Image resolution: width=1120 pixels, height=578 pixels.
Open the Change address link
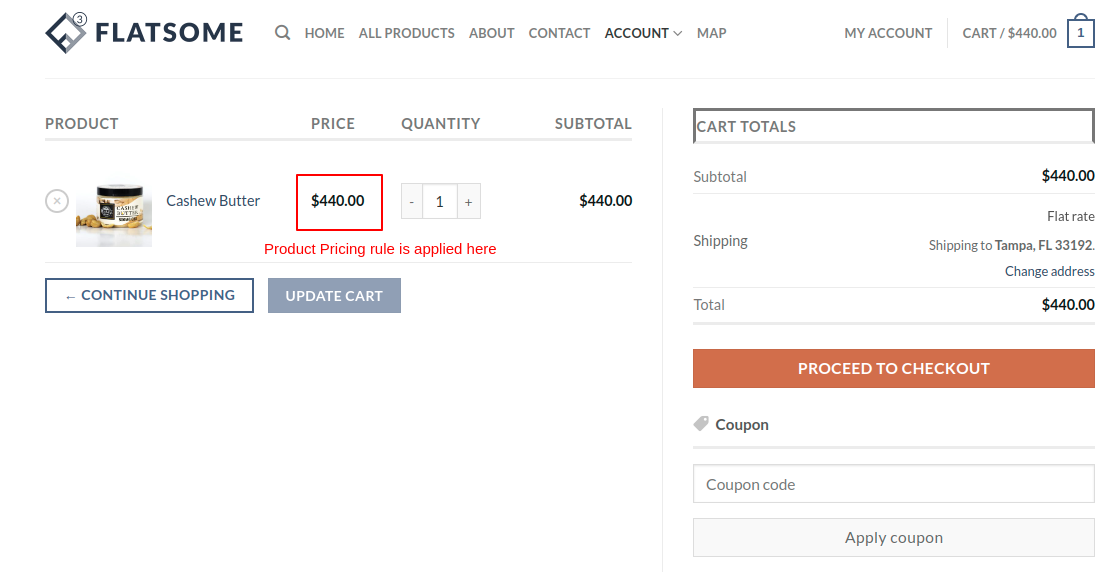(1049, 271)
